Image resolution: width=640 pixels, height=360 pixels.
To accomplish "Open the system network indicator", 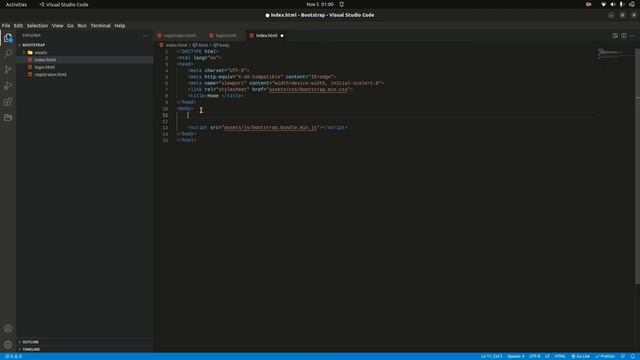I will (x=603, y=4).
